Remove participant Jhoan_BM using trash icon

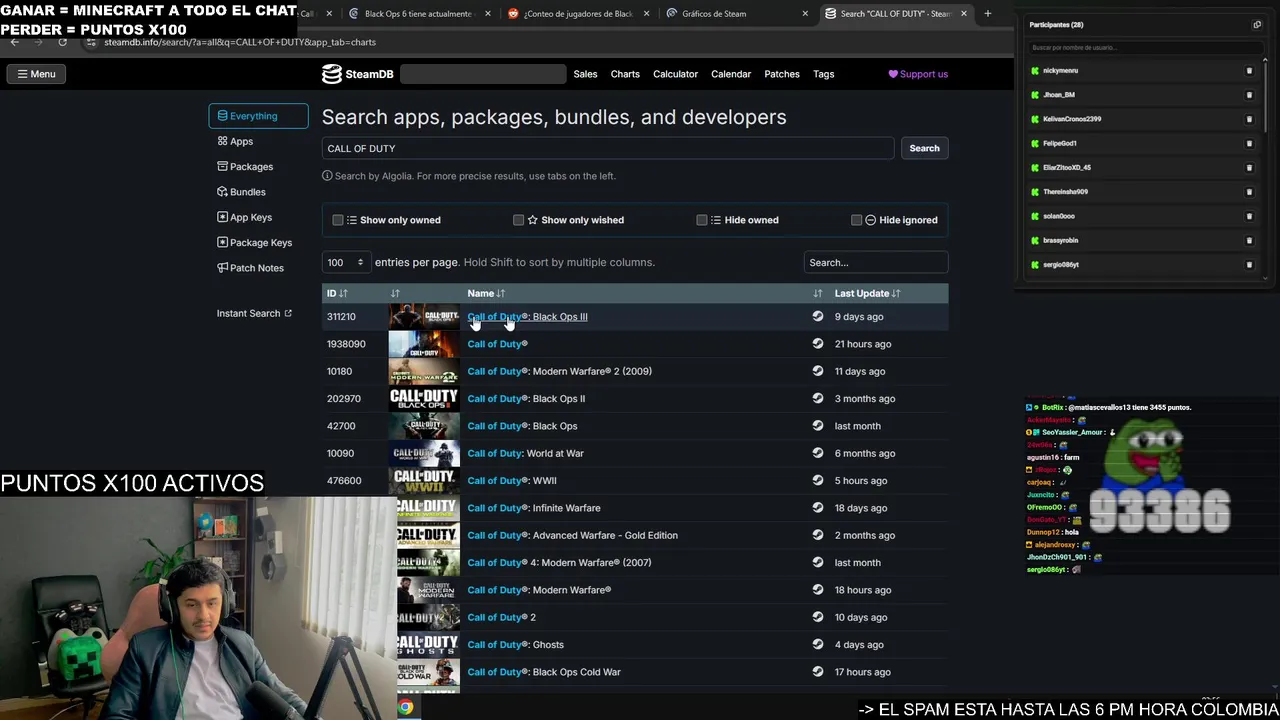tap(1249, 95)
